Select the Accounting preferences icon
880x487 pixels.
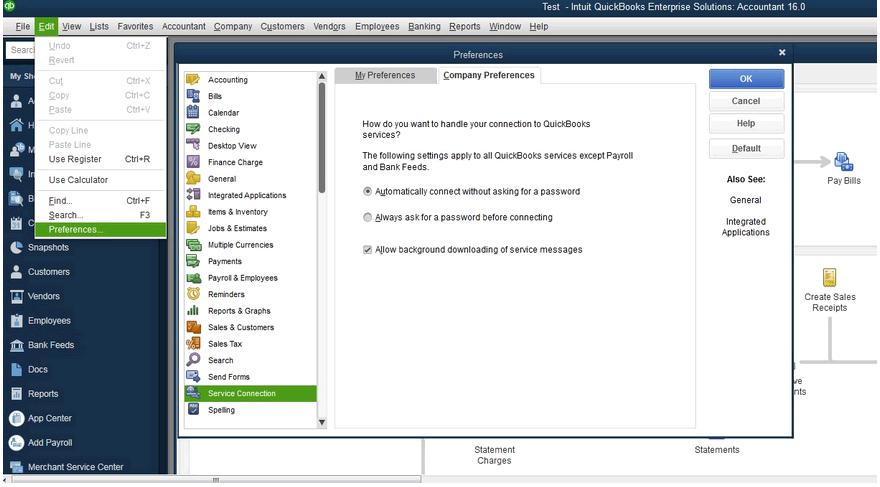193,80
